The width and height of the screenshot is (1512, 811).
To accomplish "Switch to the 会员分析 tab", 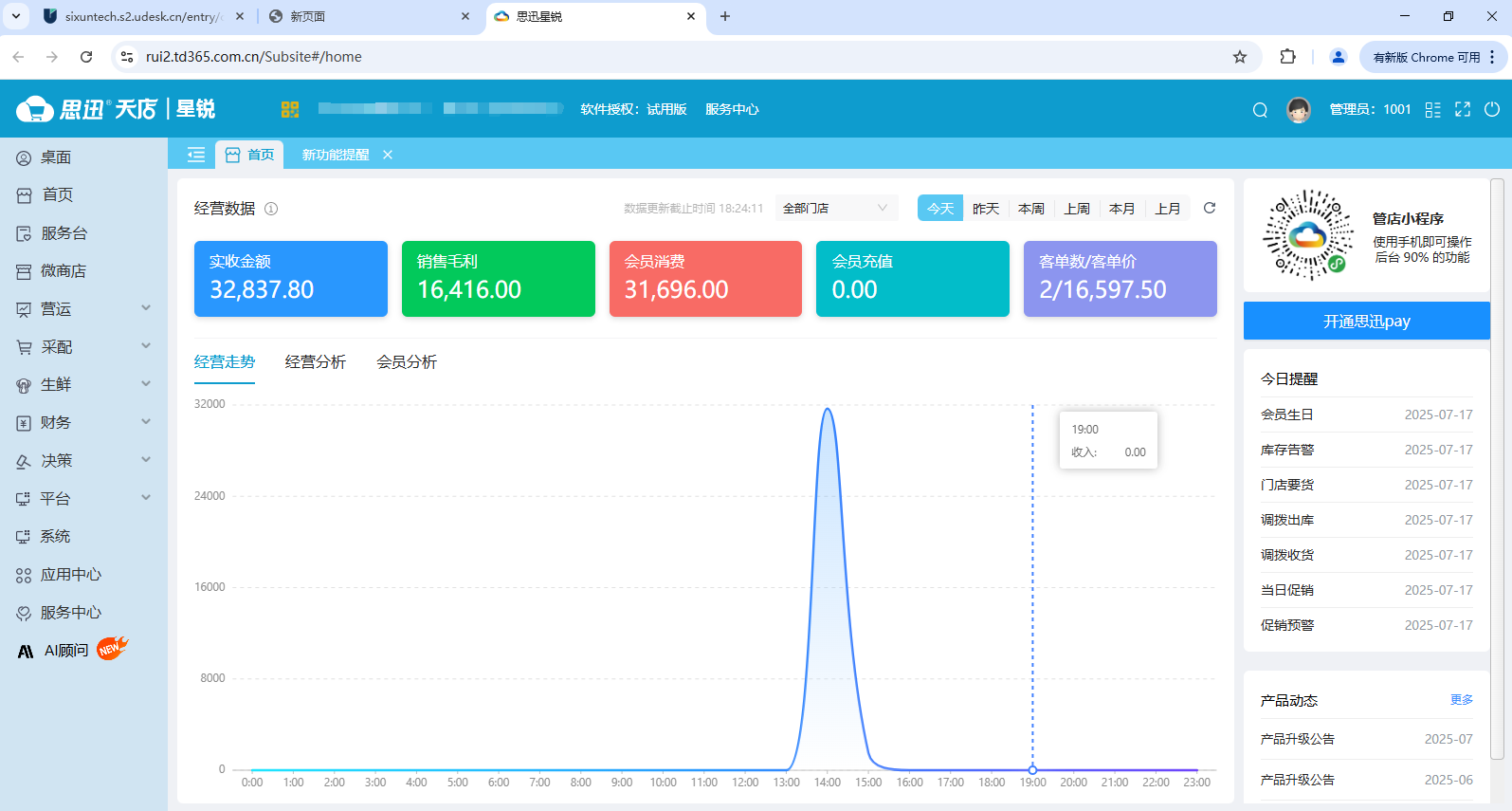I will [x=407, y=361].
